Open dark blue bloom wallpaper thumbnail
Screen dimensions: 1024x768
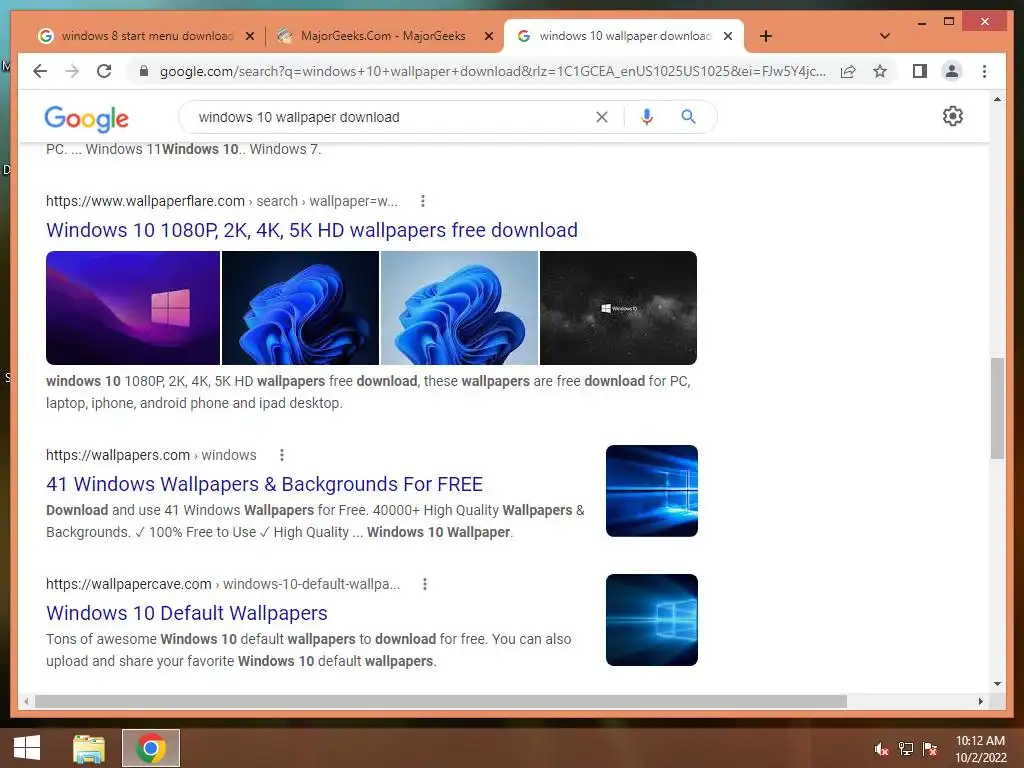(300, 308)
